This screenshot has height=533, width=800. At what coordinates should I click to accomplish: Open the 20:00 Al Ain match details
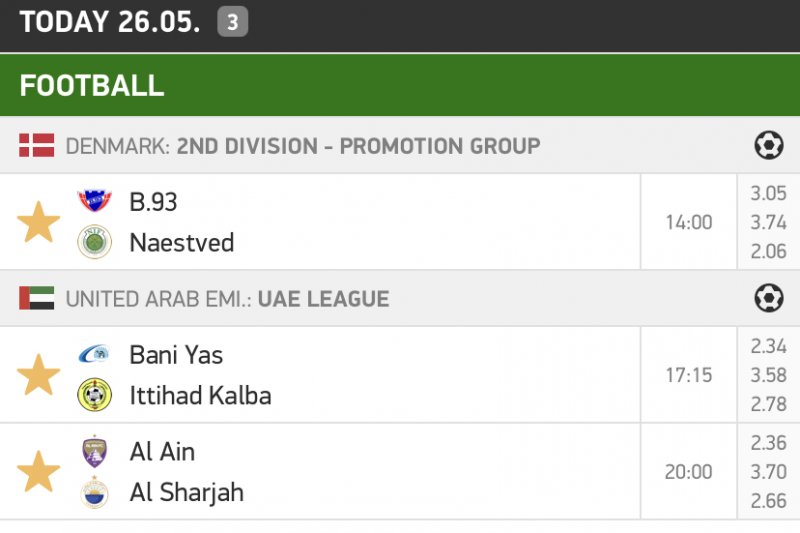coord(689,471)
